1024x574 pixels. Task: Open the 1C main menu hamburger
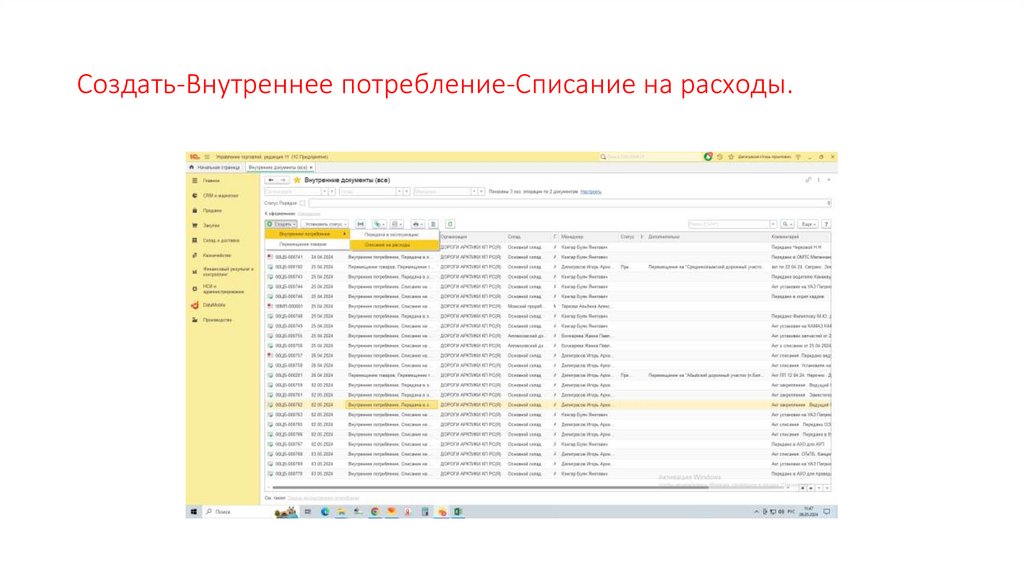click(x=207, y=157)
